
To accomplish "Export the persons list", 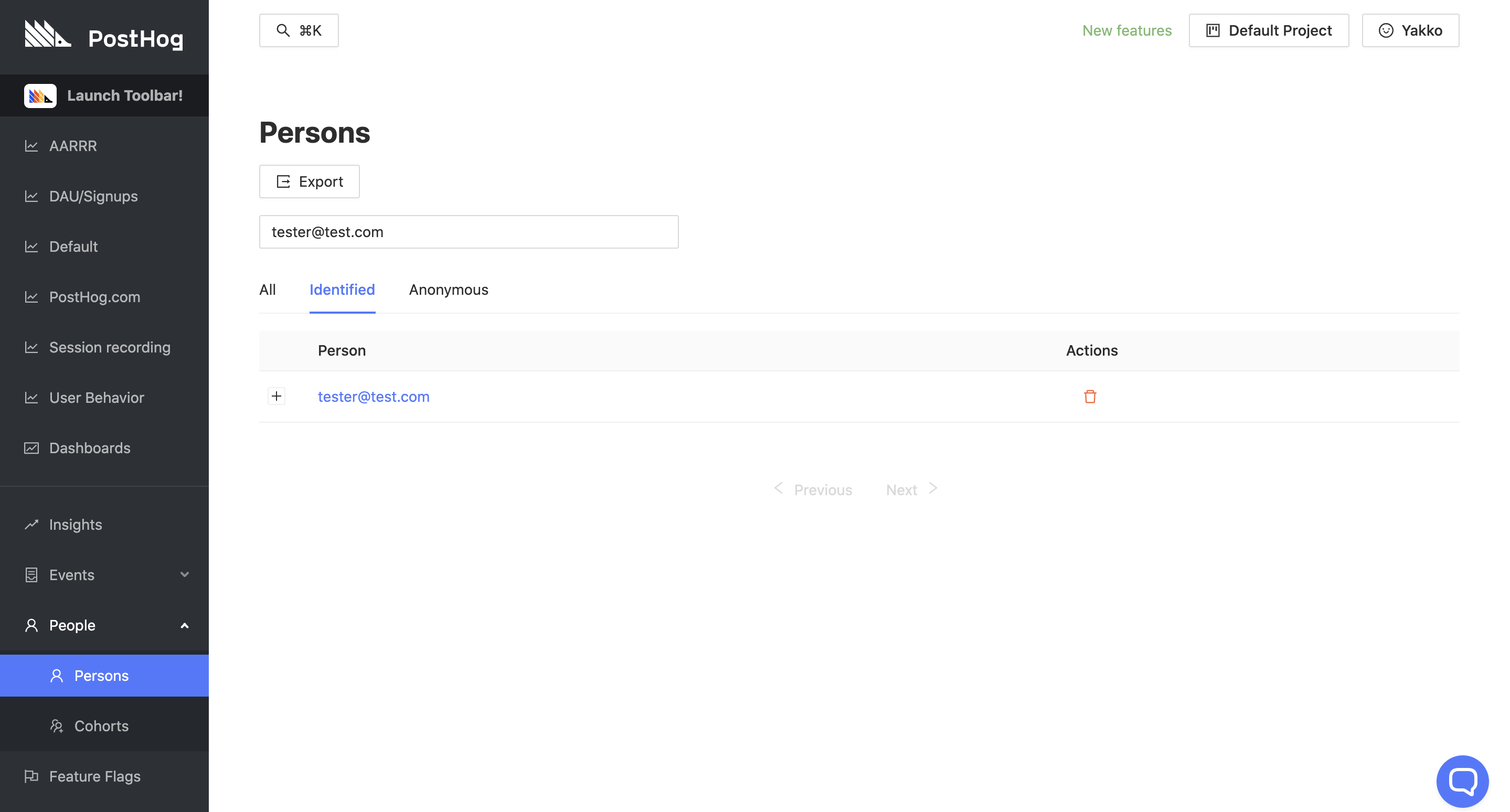I will [309, 181].
